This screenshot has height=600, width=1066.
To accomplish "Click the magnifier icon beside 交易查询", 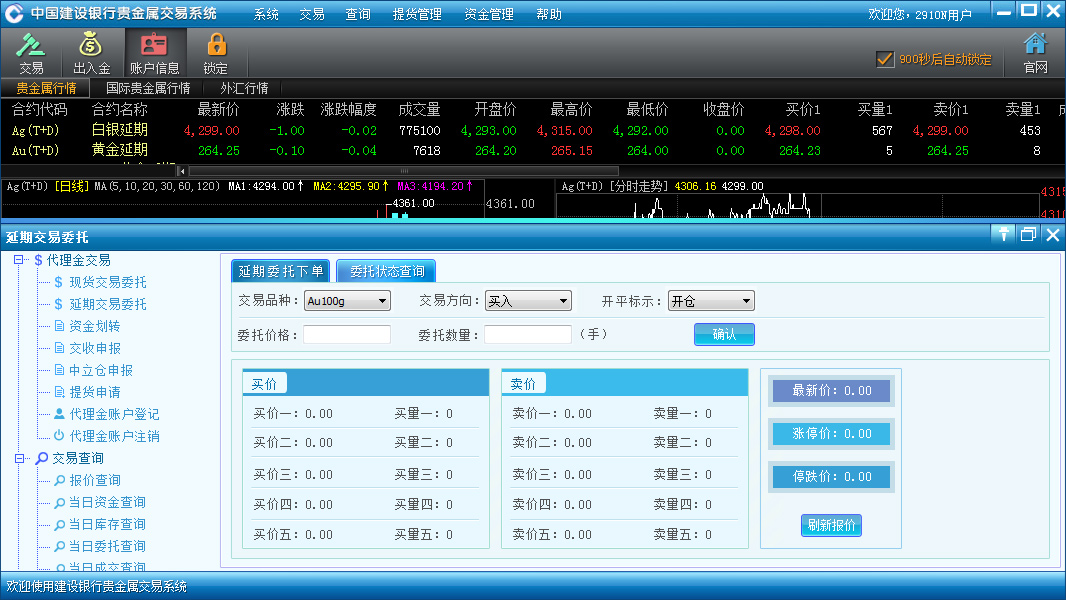I will coord(41,459).
